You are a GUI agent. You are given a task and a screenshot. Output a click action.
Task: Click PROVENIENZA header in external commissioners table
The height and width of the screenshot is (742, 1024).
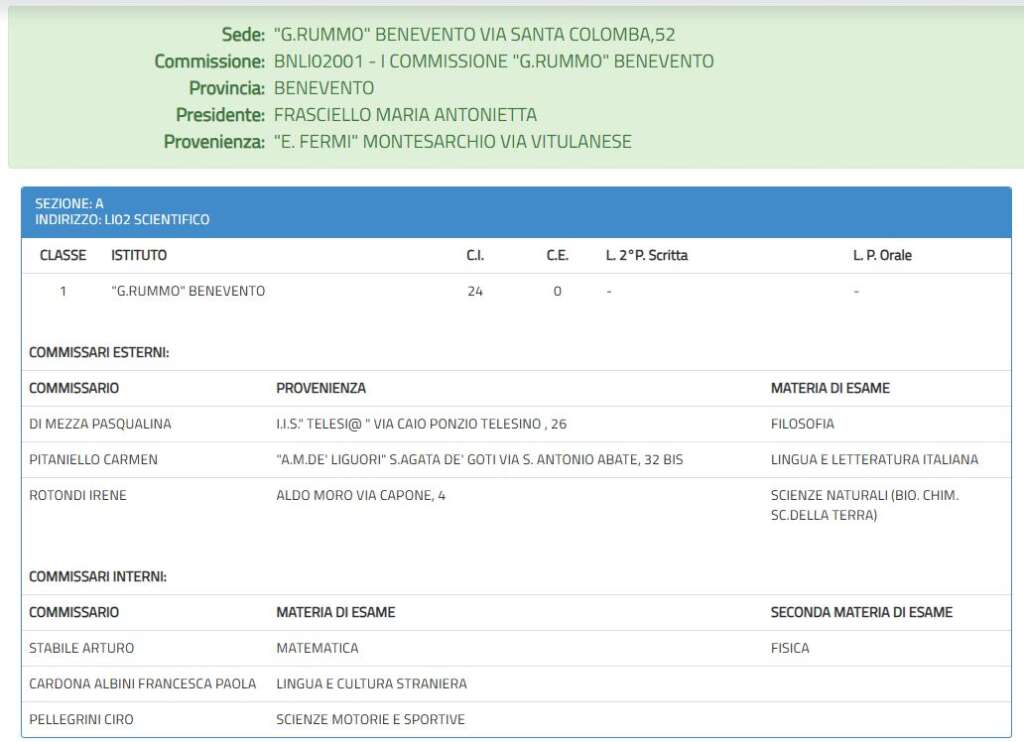[321, 388]
